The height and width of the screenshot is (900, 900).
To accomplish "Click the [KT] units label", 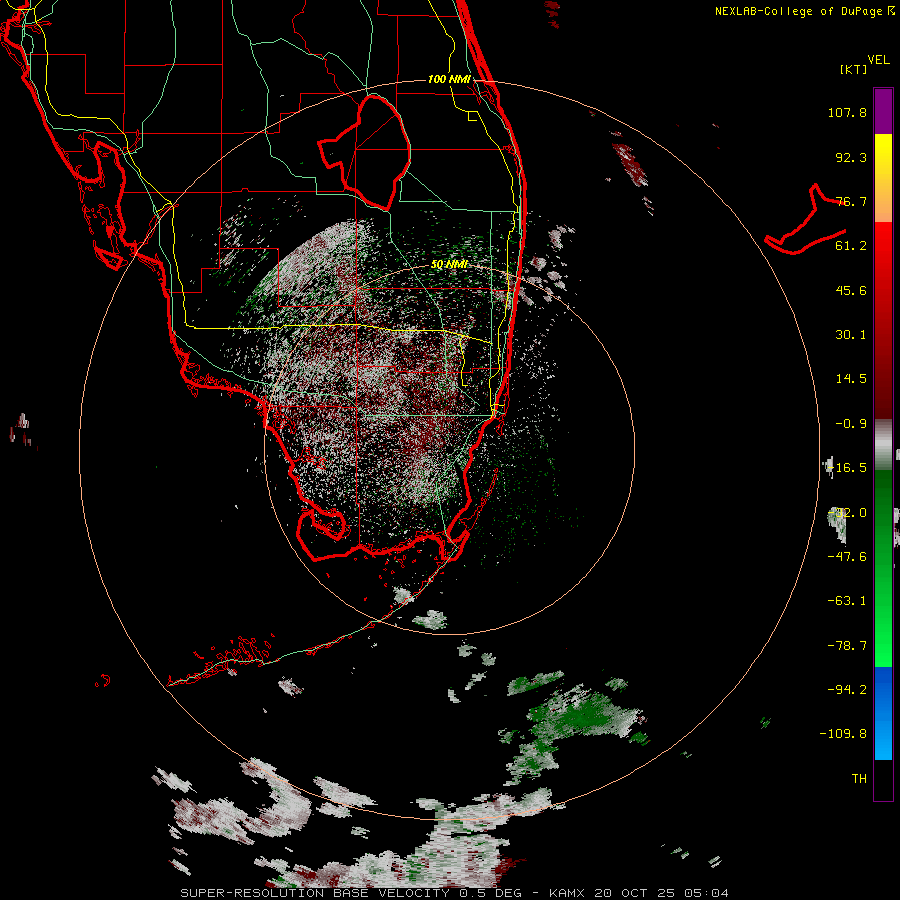I will pos(854,69).
